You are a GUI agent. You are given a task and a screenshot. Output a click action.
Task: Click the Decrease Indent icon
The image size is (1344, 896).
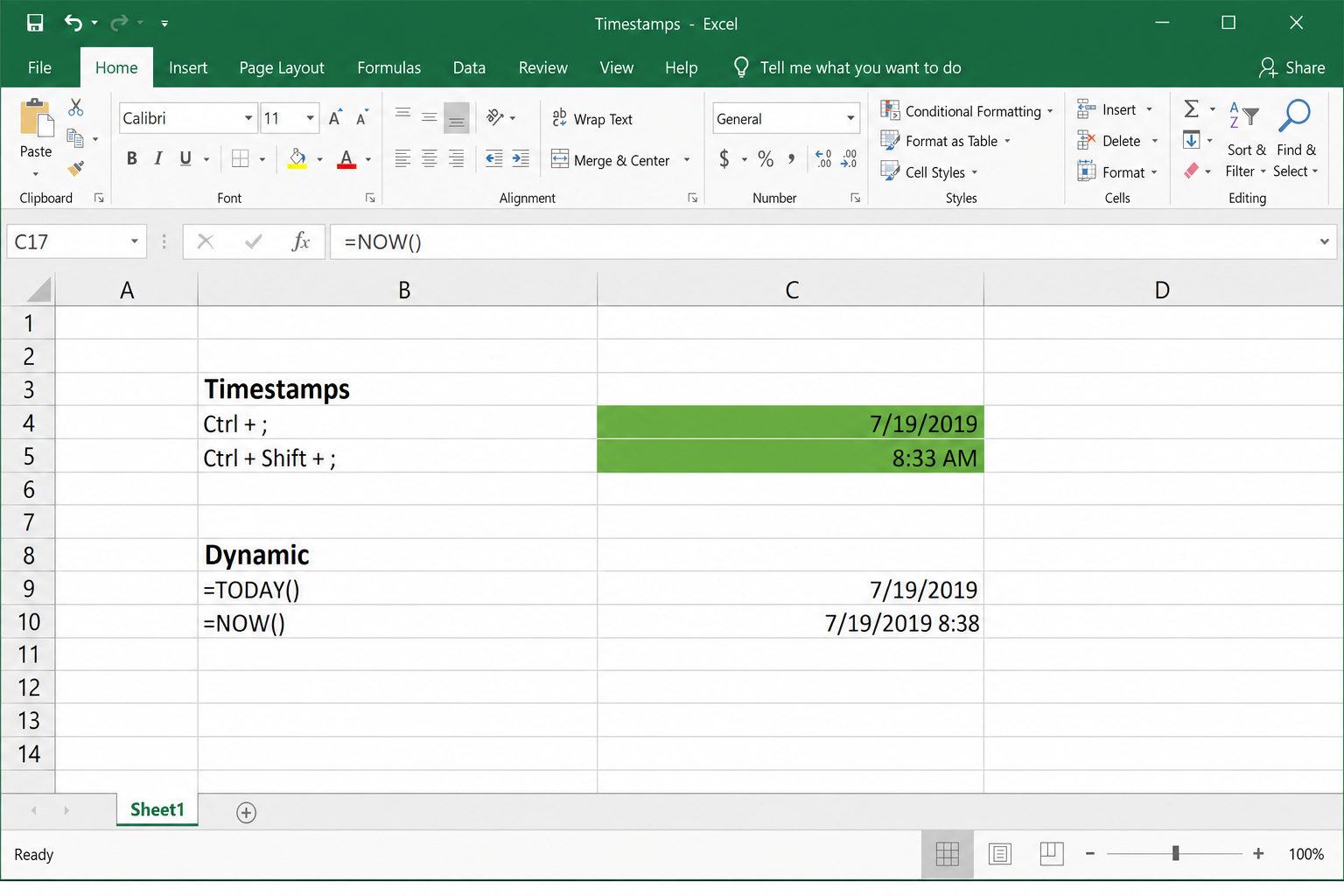point(494,158)
